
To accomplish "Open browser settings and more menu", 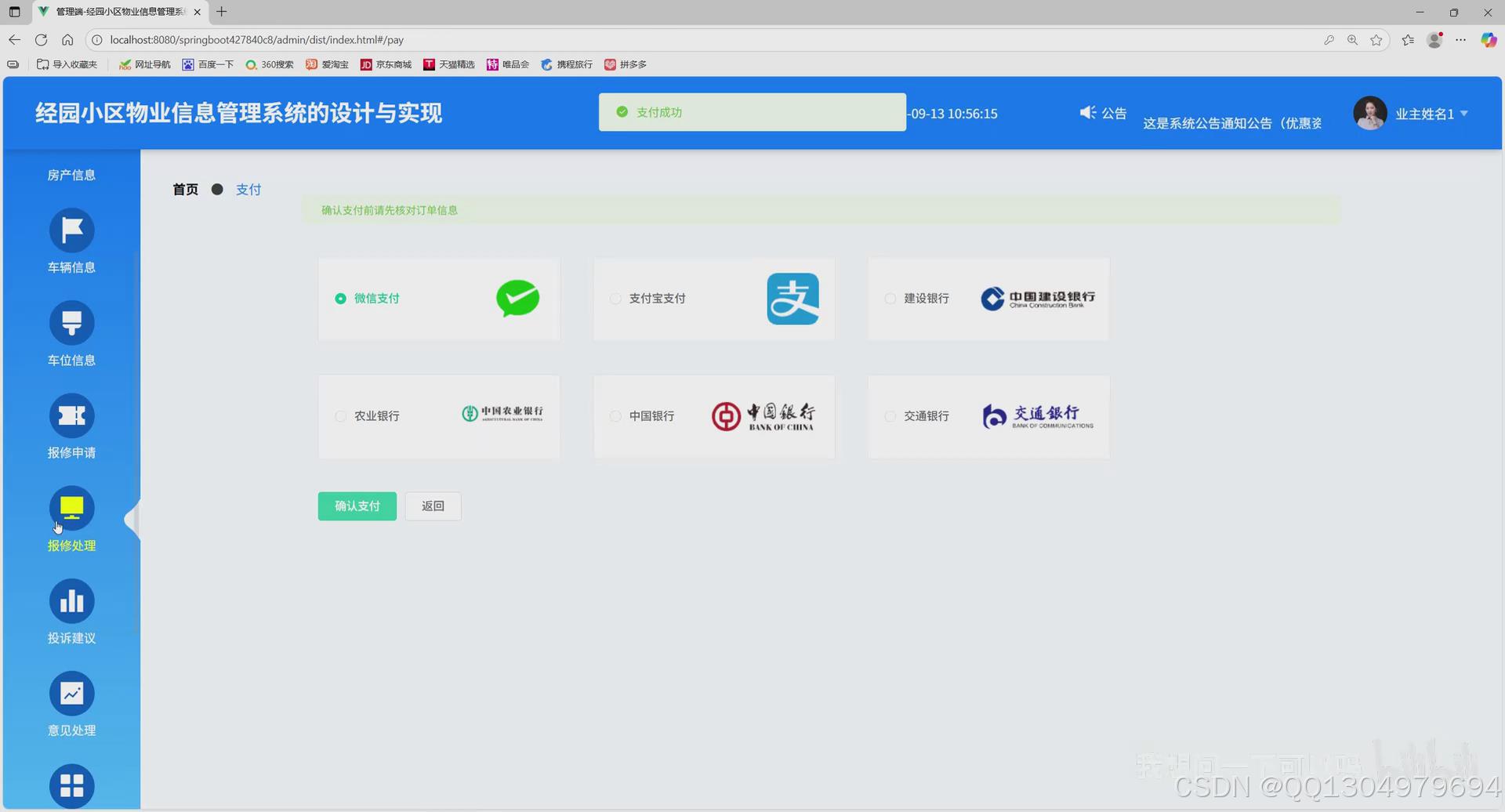I will pos(1460,40).
